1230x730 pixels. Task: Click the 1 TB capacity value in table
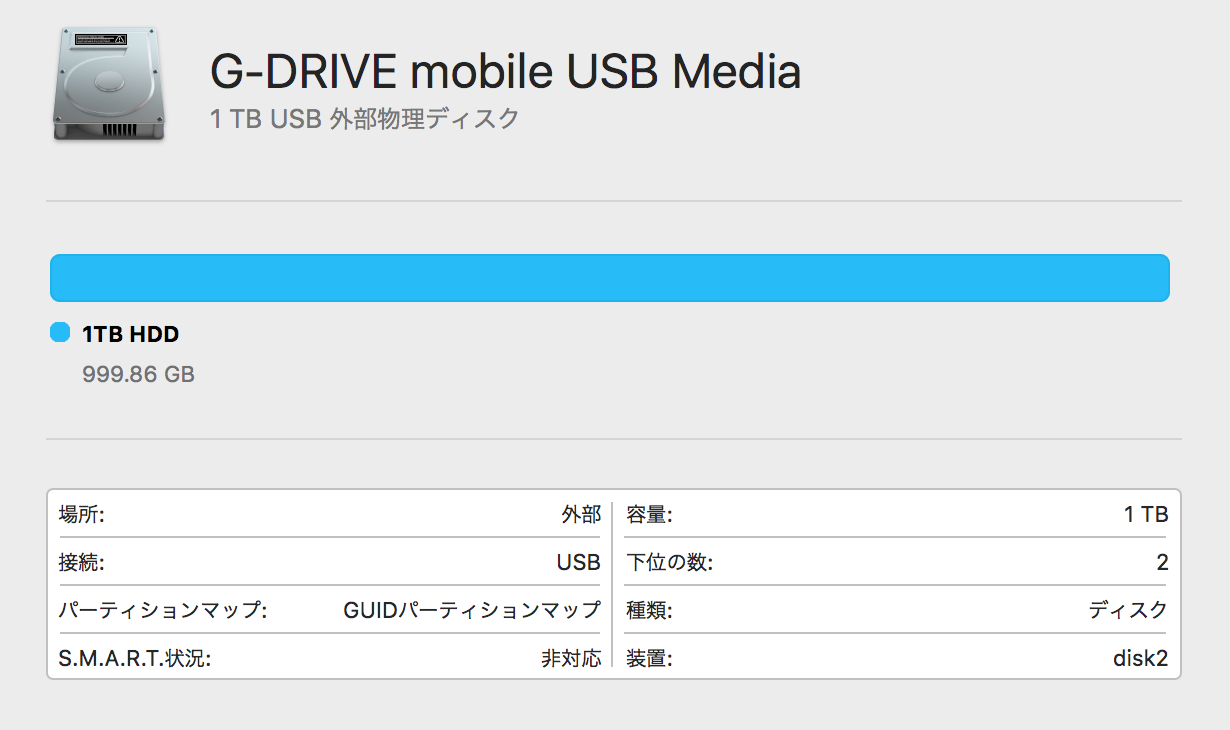click(1146, 515)
